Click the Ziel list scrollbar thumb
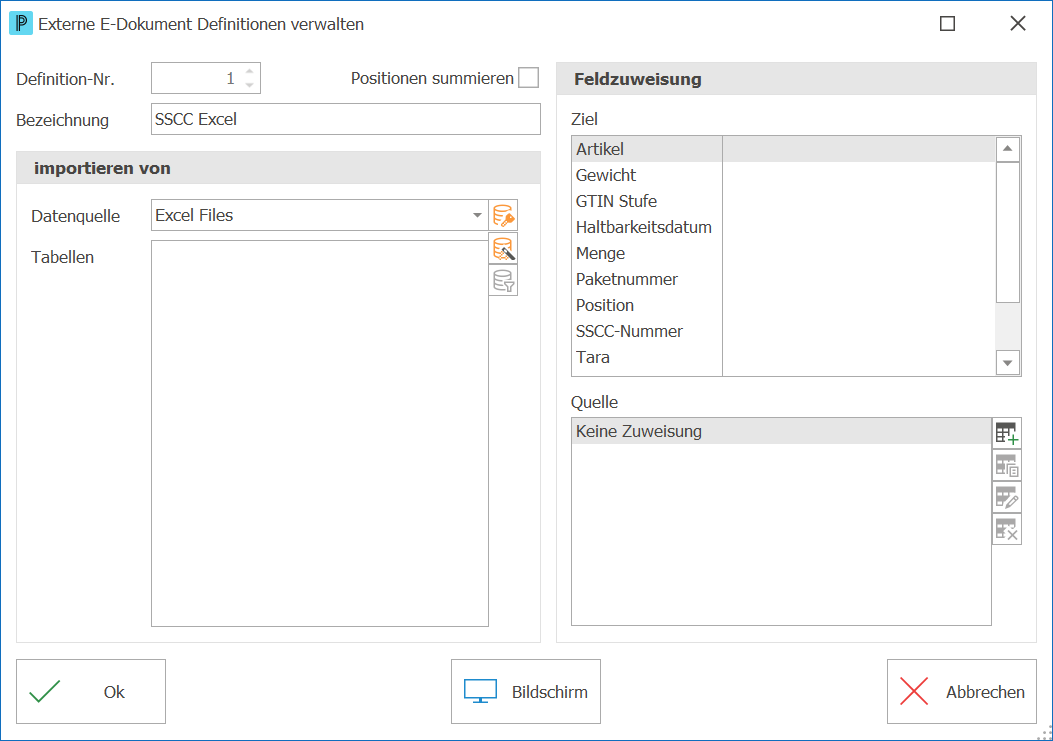This screenshot has width=1053, height=741. pos(1007,232)
